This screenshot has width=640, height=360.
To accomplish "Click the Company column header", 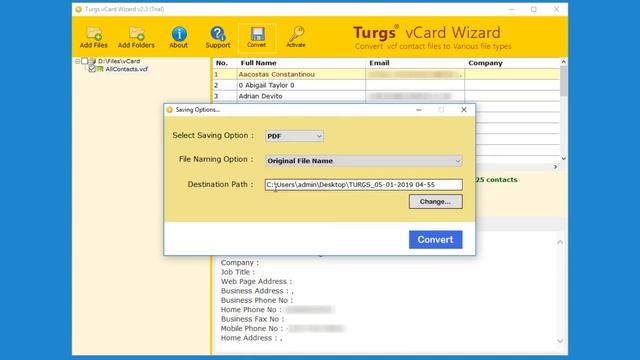I will (x=512, y=63).
